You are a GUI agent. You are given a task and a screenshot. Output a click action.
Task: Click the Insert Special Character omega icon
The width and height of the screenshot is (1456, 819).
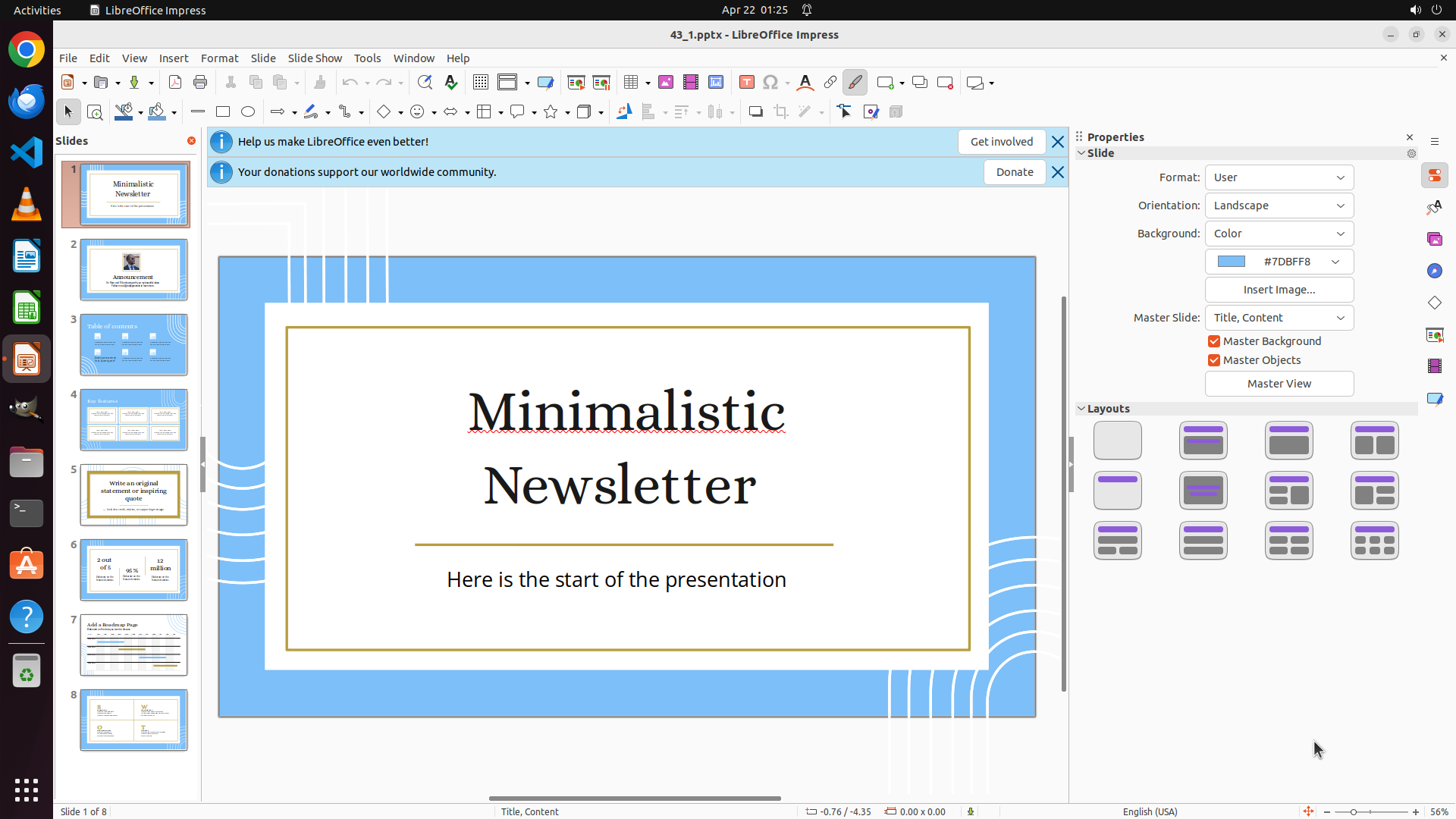click(x=770, y=83)
